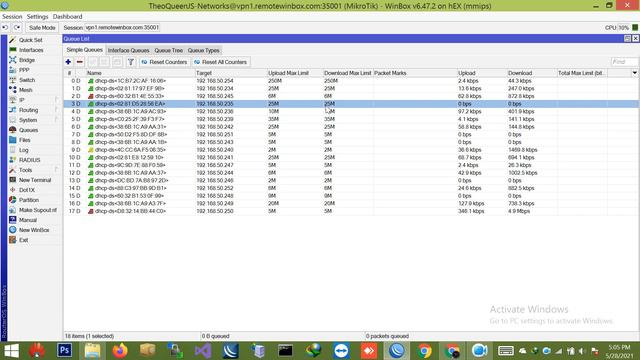Click Exit in the sidebar

(x=24, y=240)
